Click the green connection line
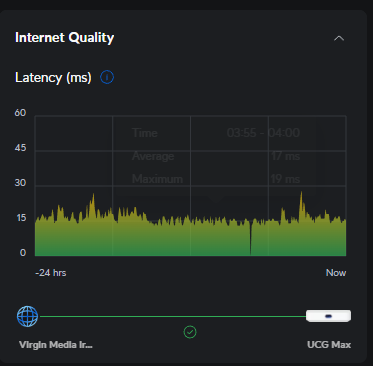This screenshot has height=366, width=373. [x=172, y=316]
